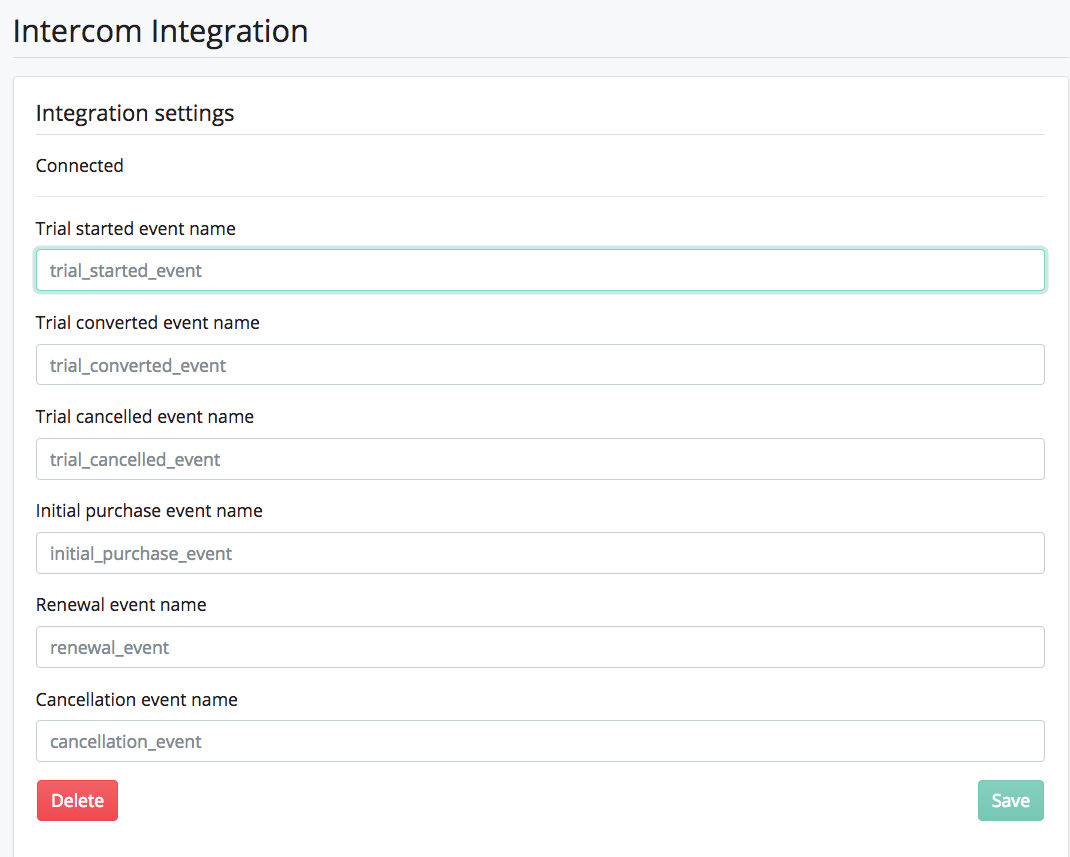Delete the Intercom integration
Screen dimensions: 1070x857
(77, 800)
